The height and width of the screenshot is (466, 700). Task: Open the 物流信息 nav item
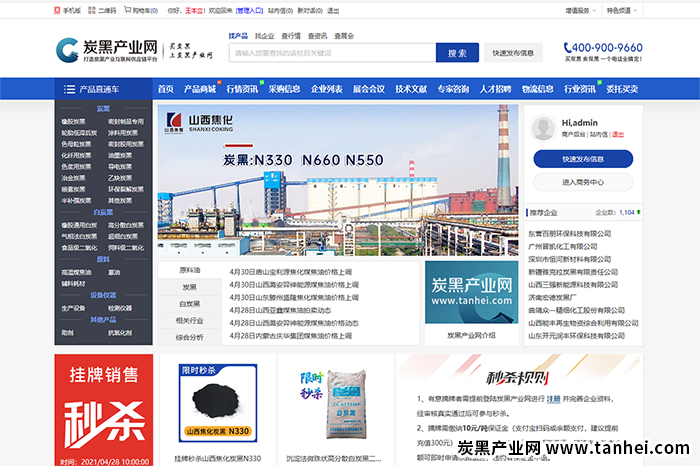(538, 89)
